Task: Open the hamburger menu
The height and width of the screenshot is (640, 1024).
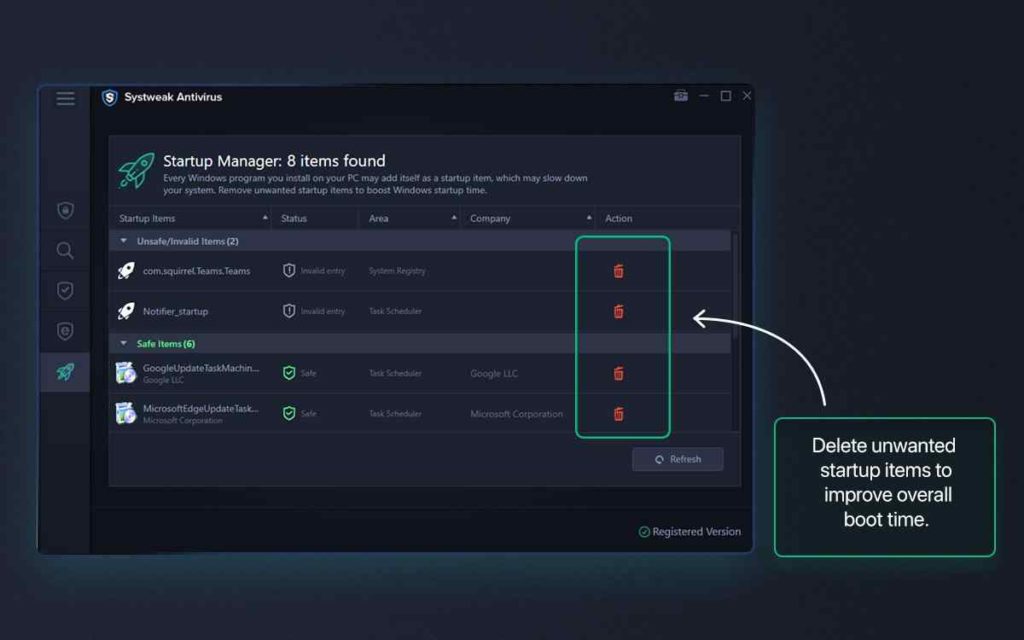Action: click(x=65, y=99)
